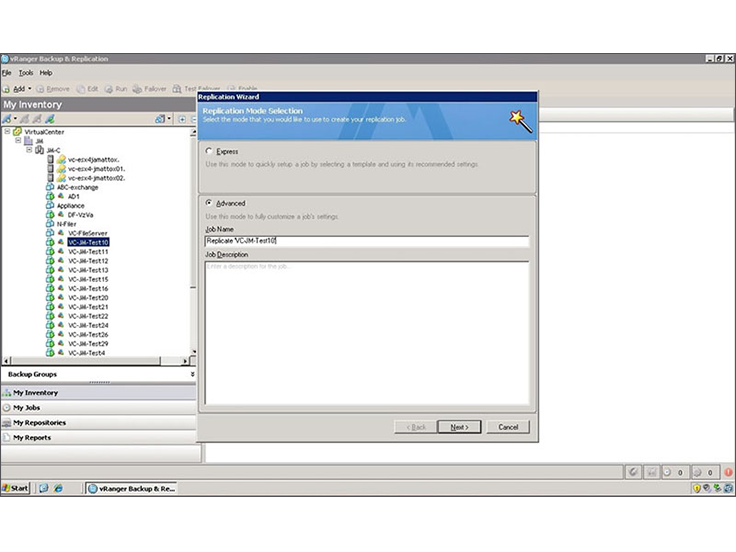Click the Remove toolbar button
Image resolution: width=736 pixels, height=552 pixels.
53,89
